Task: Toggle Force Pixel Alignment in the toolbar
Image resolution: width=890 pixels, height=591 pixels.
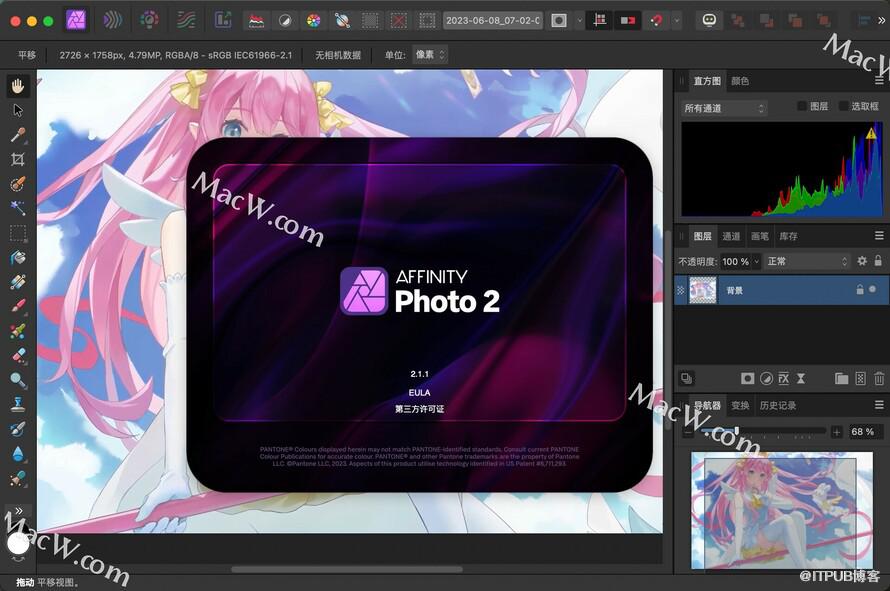Action: coord(599,21)
